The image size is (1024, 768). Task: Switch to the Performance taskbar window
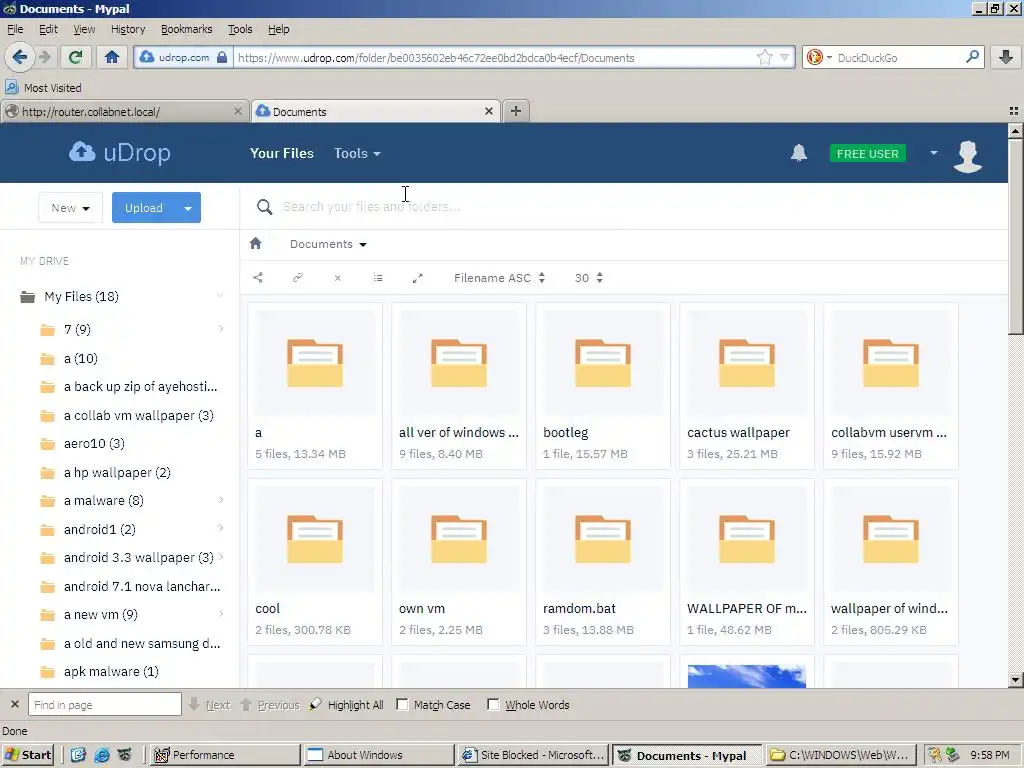coord(226,755)
